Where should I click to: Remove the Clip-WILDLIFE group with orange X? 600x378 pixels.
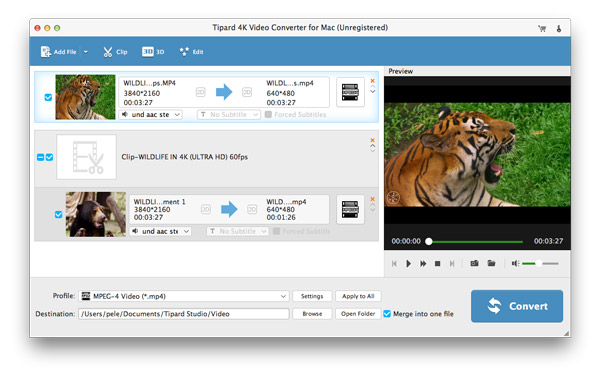coord(372,140)
